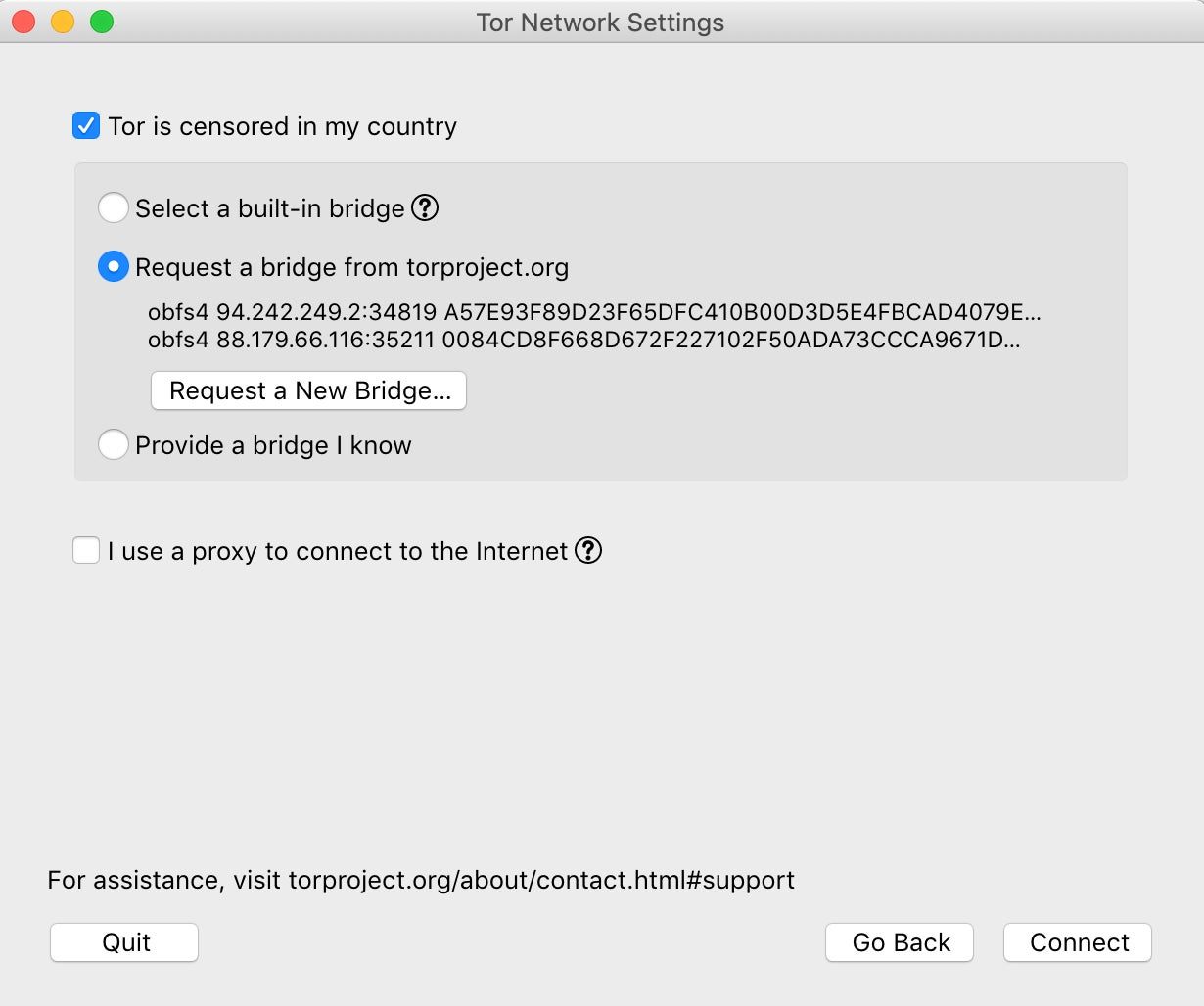1204x1006 pixels.
Task: Click the obfs4 88.179.66.116 bridge line
Action: (x=584, y=341)
